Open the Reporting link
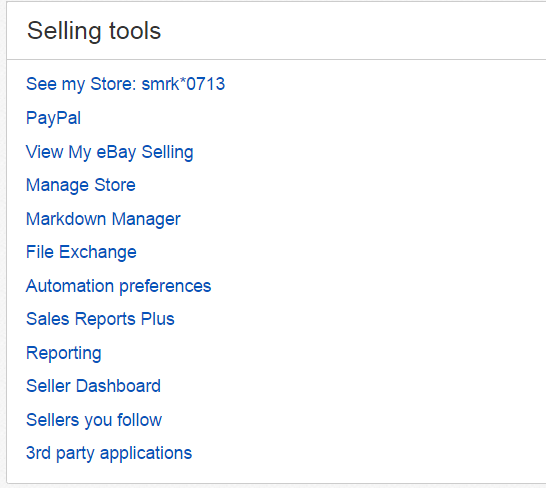This screenshot has width=546, height=488. [64, 353]
